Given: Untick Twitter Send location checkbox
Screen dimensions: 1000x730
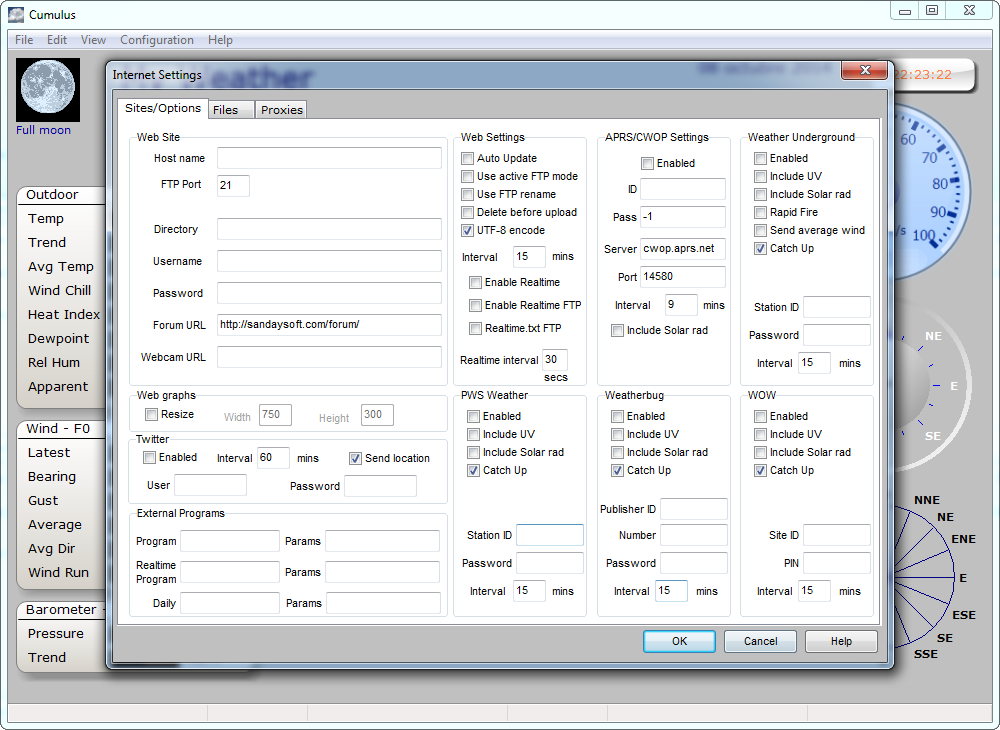Looking at the screenshot, I should (x=356, y=459).
